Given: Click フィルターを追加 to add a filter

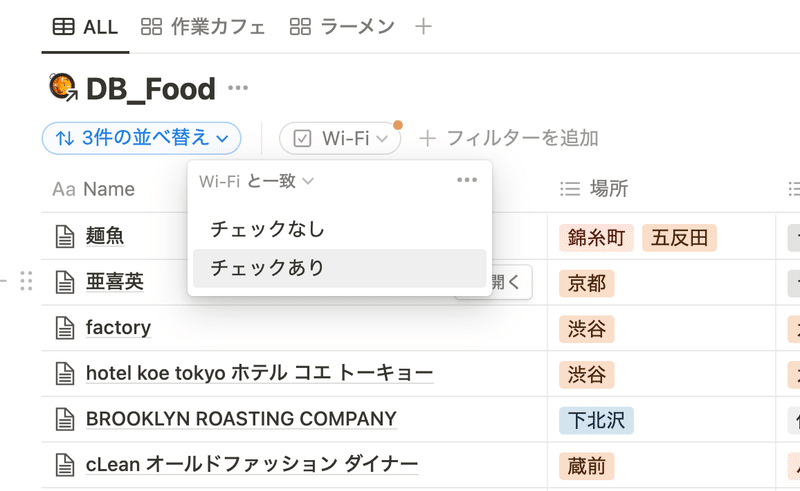Looking at the screenshot, I should click(x=509, y=138).
